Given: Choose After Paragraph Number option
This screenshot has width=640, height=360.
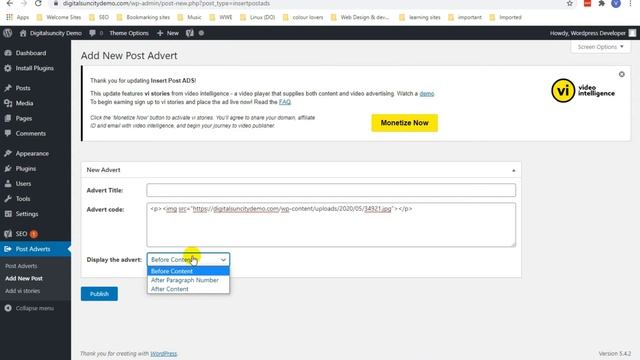Looking at the screenshot, I should (x=188, y=280).
